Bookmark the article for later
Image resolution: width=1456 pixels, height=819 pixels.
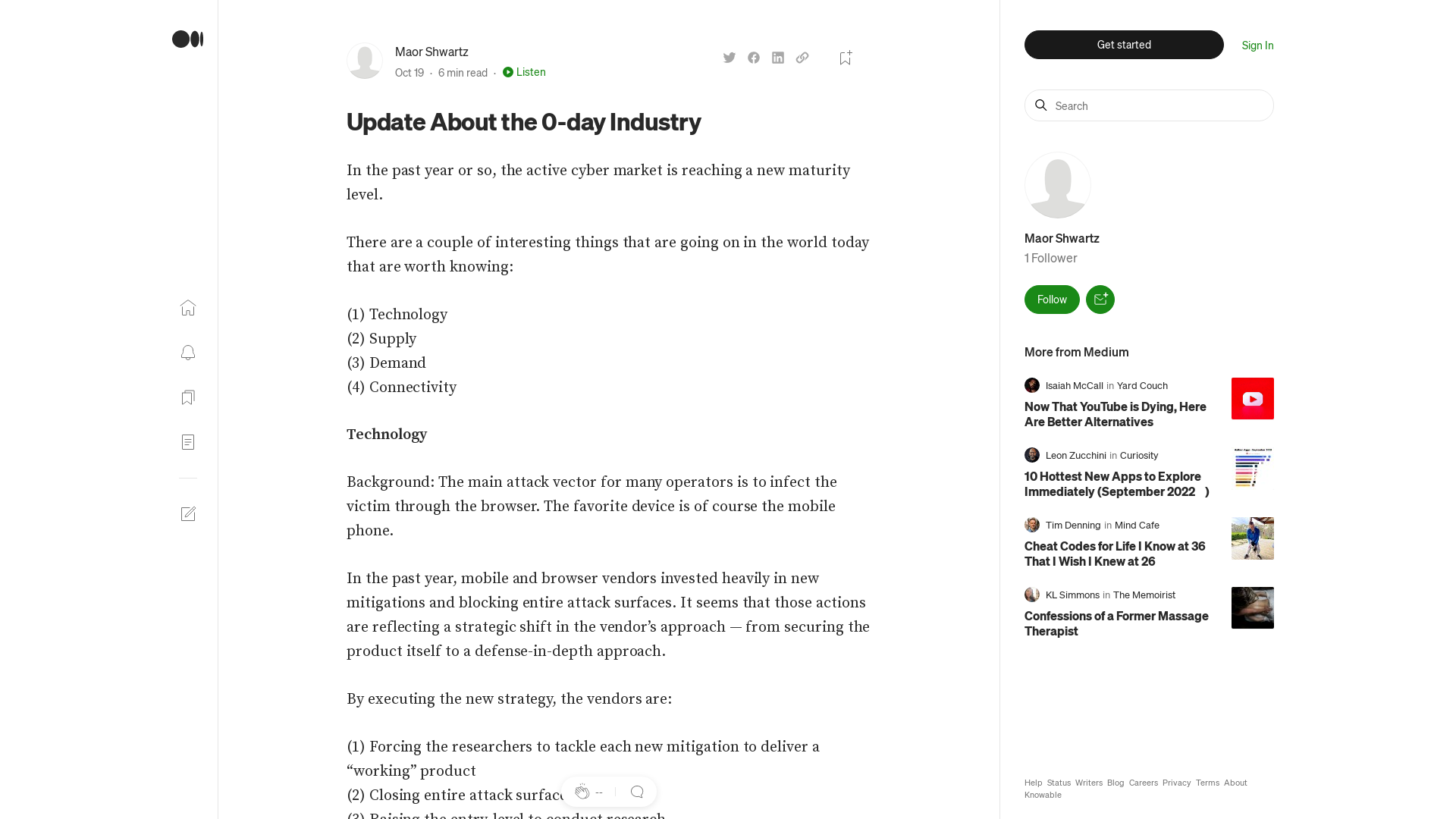(845, 58)
